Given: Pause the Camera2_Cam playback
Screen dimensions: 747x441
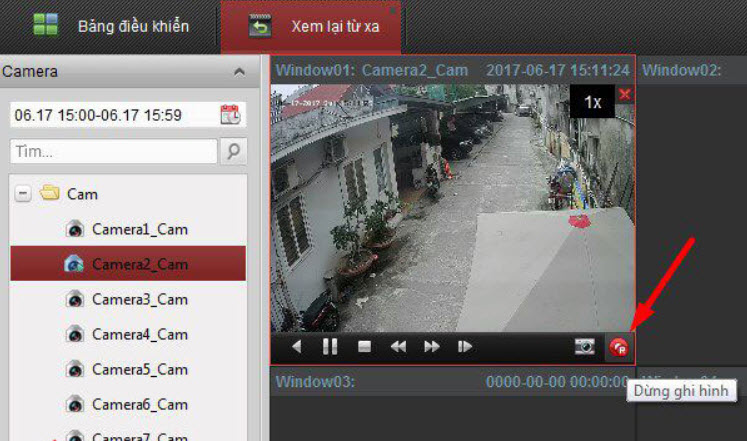Looking at the screenshot, I should 330,347.
